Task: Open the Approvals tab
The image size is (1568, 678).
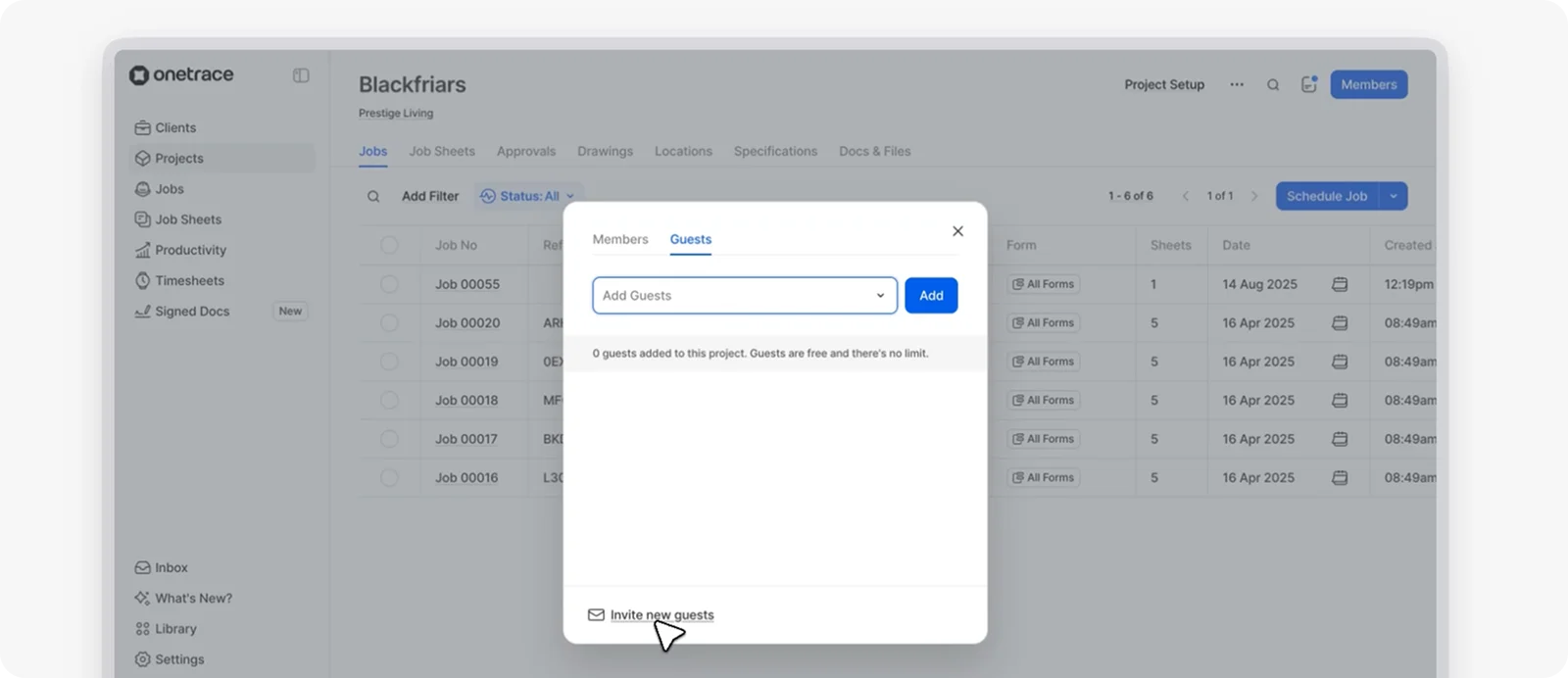Action: pyautogui.click(x=526, y=151)
